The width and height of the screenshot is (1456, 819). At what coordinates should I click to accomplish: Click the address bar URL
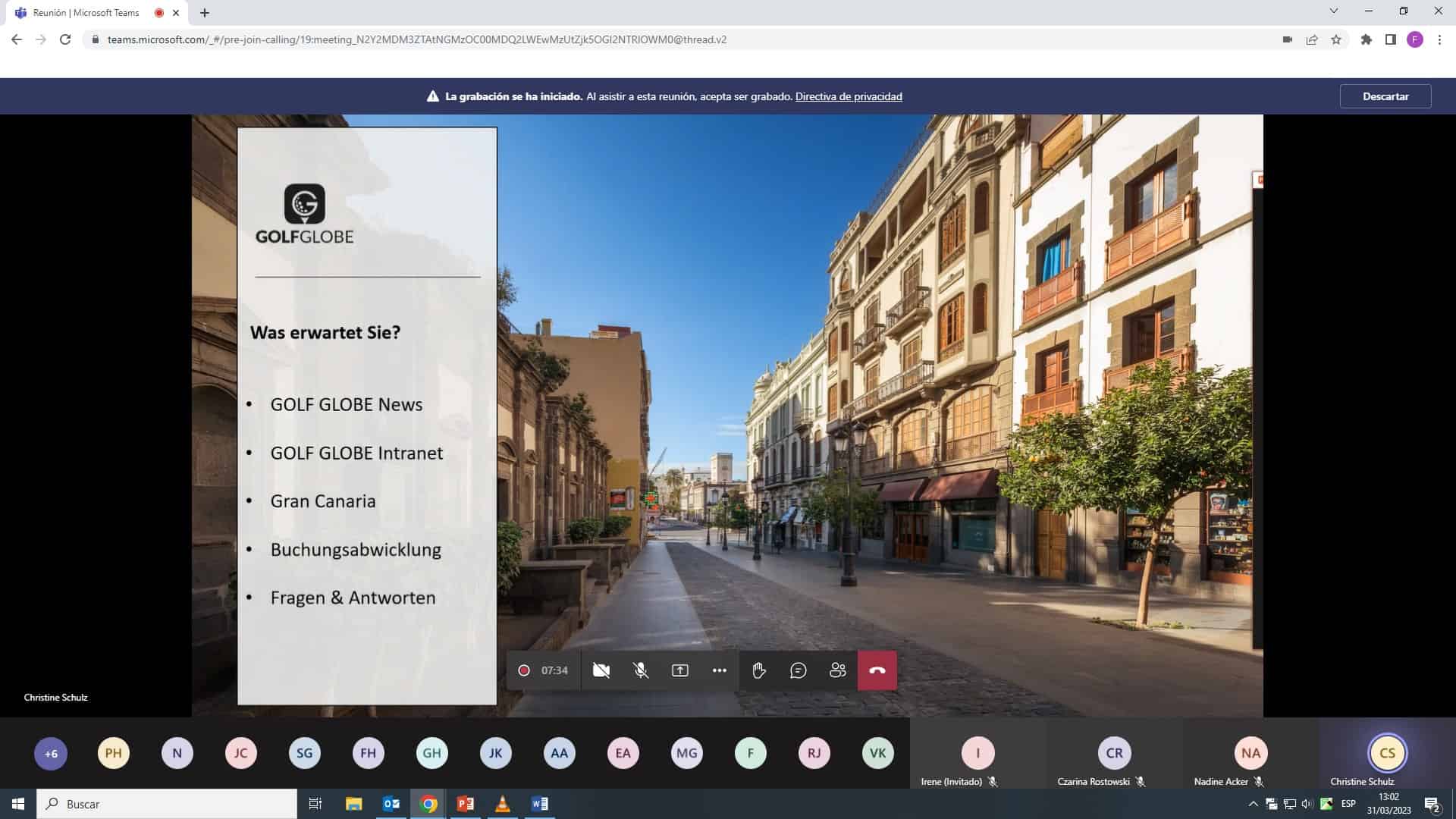pos(416,39)
